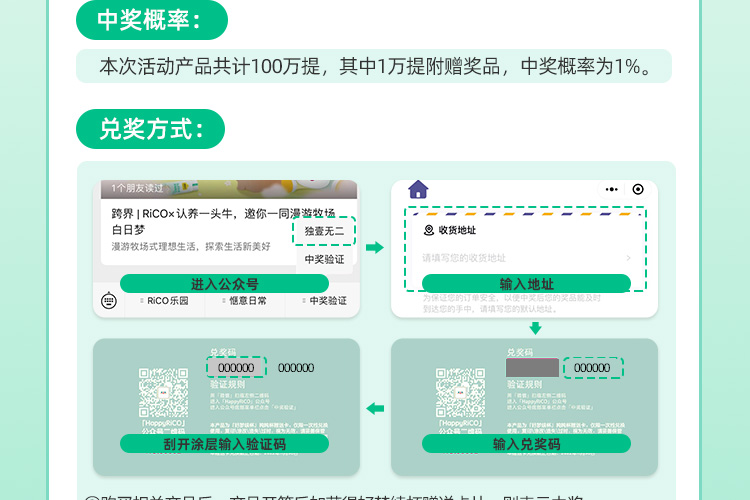
Task: Tap the keyboard switch icon beside RiCO乐园
Action: point(109,300)
